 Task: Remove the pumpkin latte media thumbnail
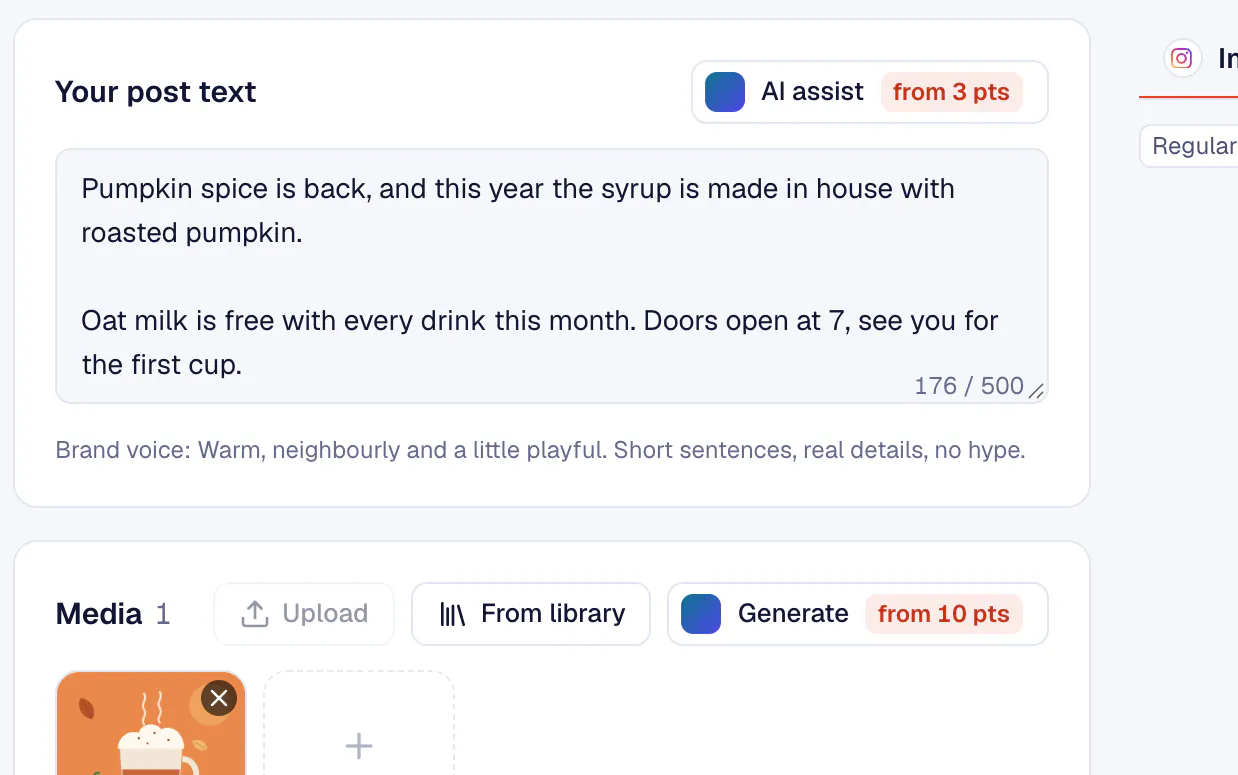219,698
